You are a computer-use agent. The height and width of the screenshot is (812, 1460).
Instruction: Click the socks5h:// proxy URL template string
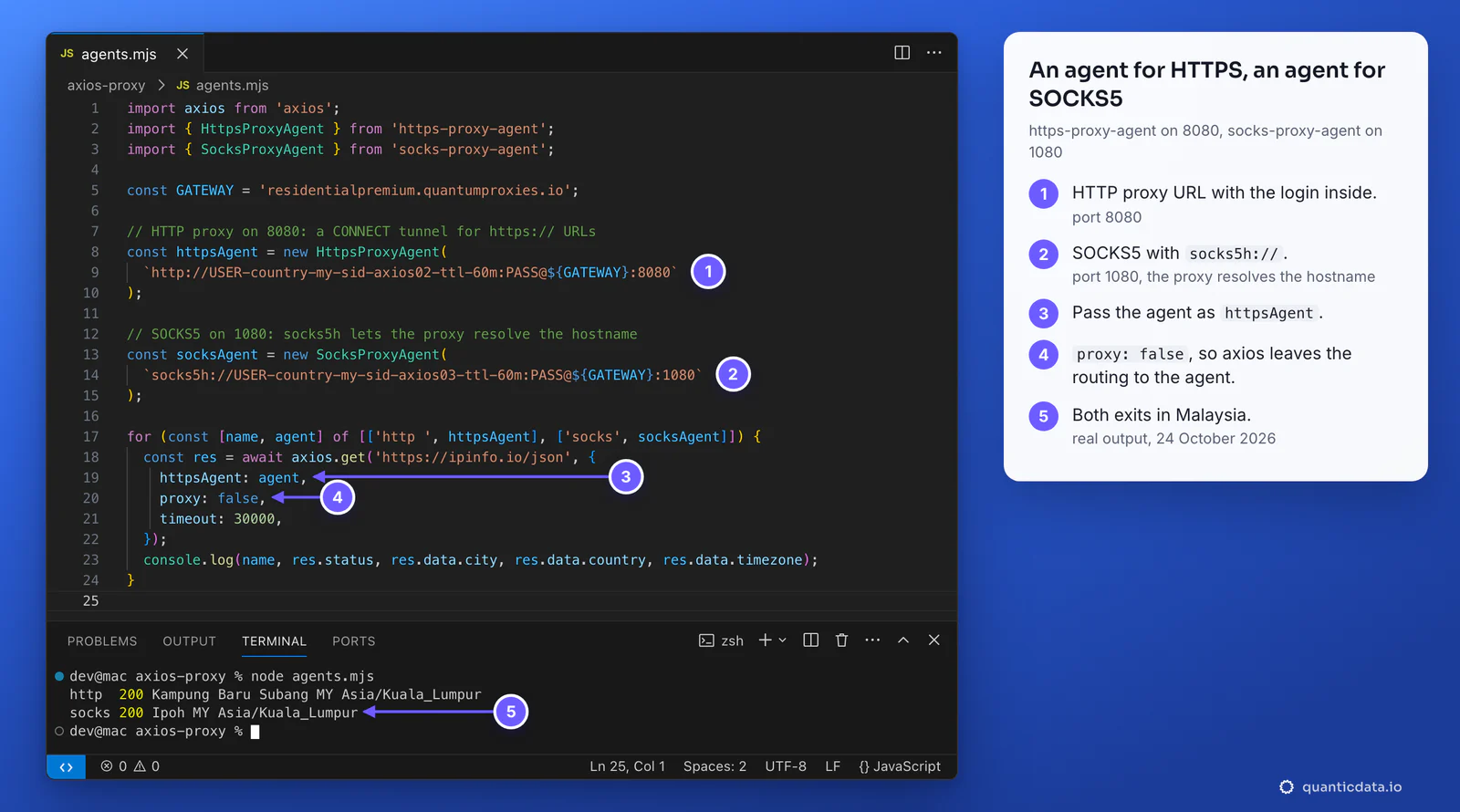coord(422,375)
